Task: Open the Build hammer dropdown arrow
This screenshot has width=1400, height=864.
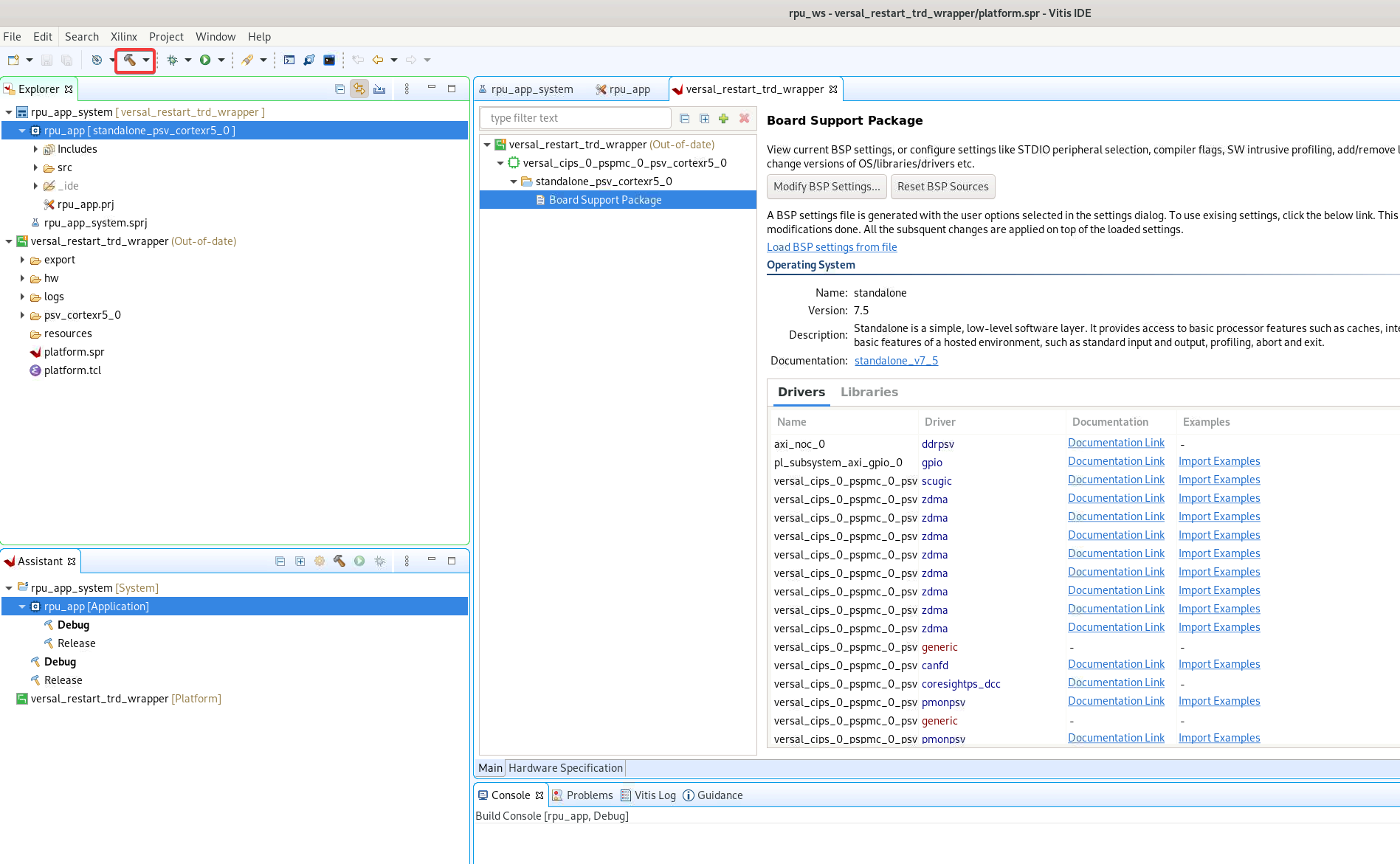Action: (146, 60)
